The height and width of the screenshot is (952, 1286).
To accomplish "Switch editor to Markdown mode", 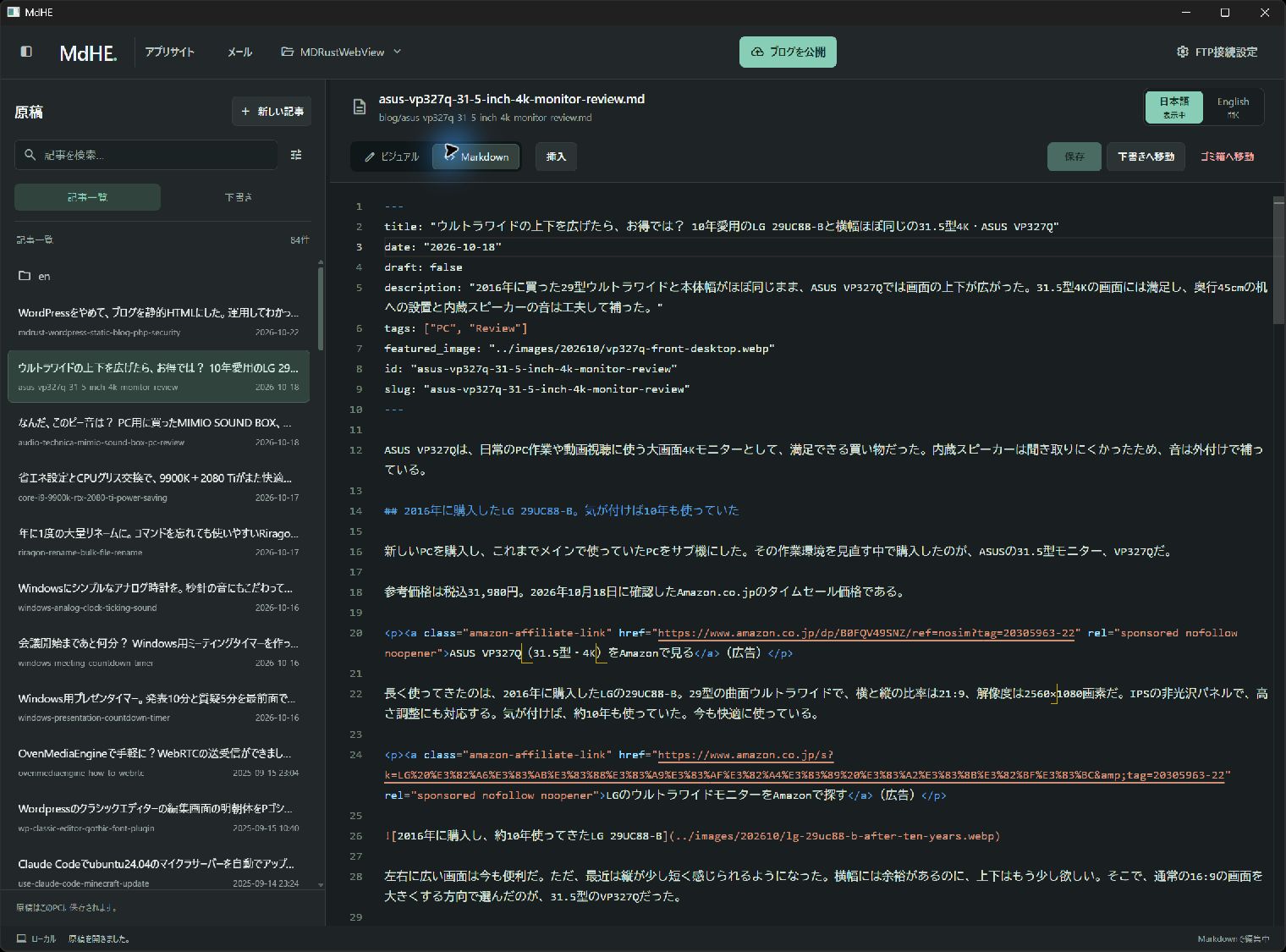I will coord(476,157).
